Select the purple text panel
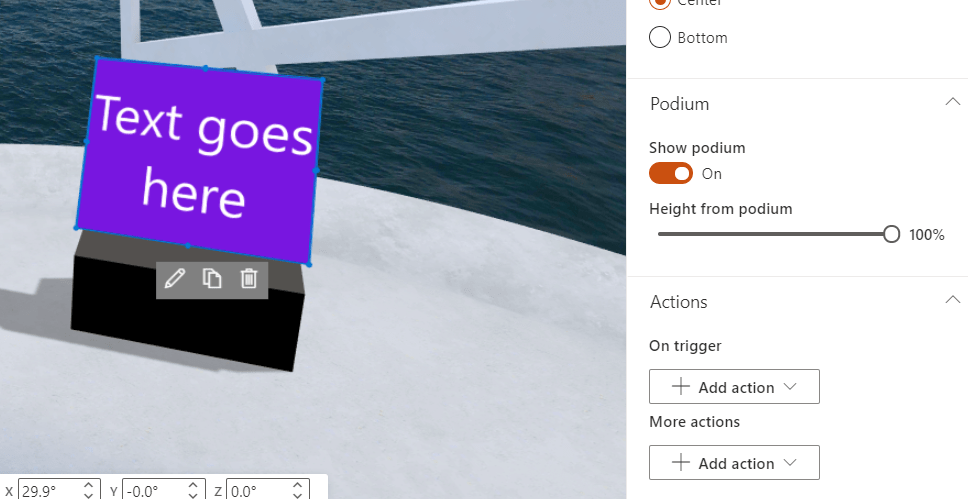 click(x=200, y=160)
